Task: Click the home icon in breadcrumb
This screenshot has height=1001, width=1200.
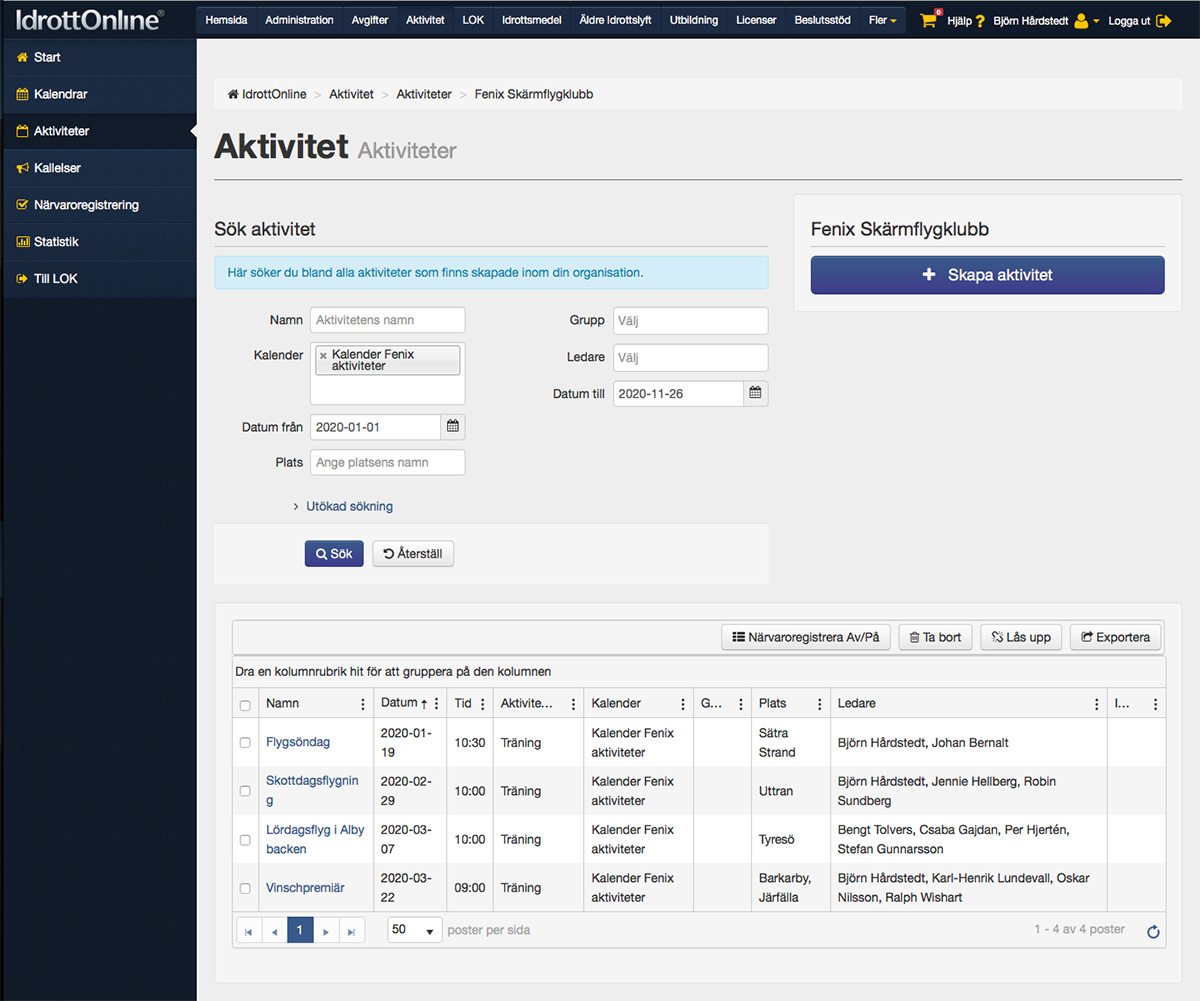Action: point(233,94)
